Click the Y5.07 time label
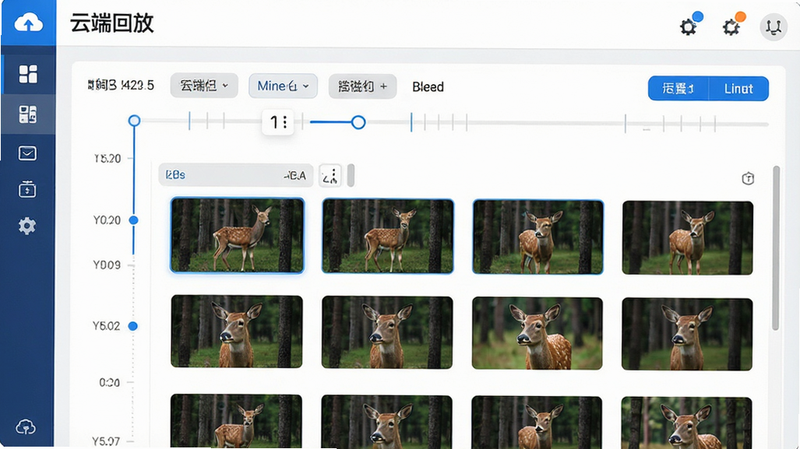 (x=106, y=441)
